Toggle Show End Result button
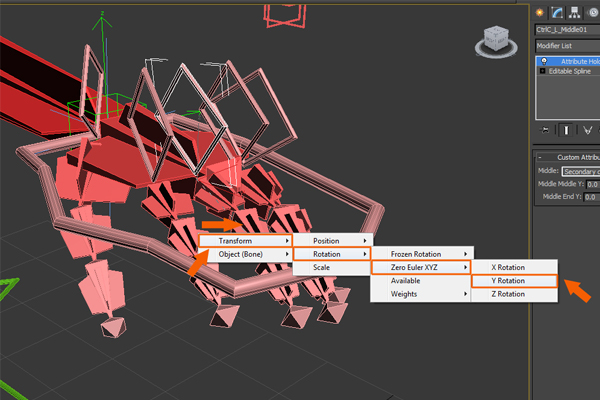Image resolution: width=600 pixels, height=400 pixels. (x=566, y=131)
